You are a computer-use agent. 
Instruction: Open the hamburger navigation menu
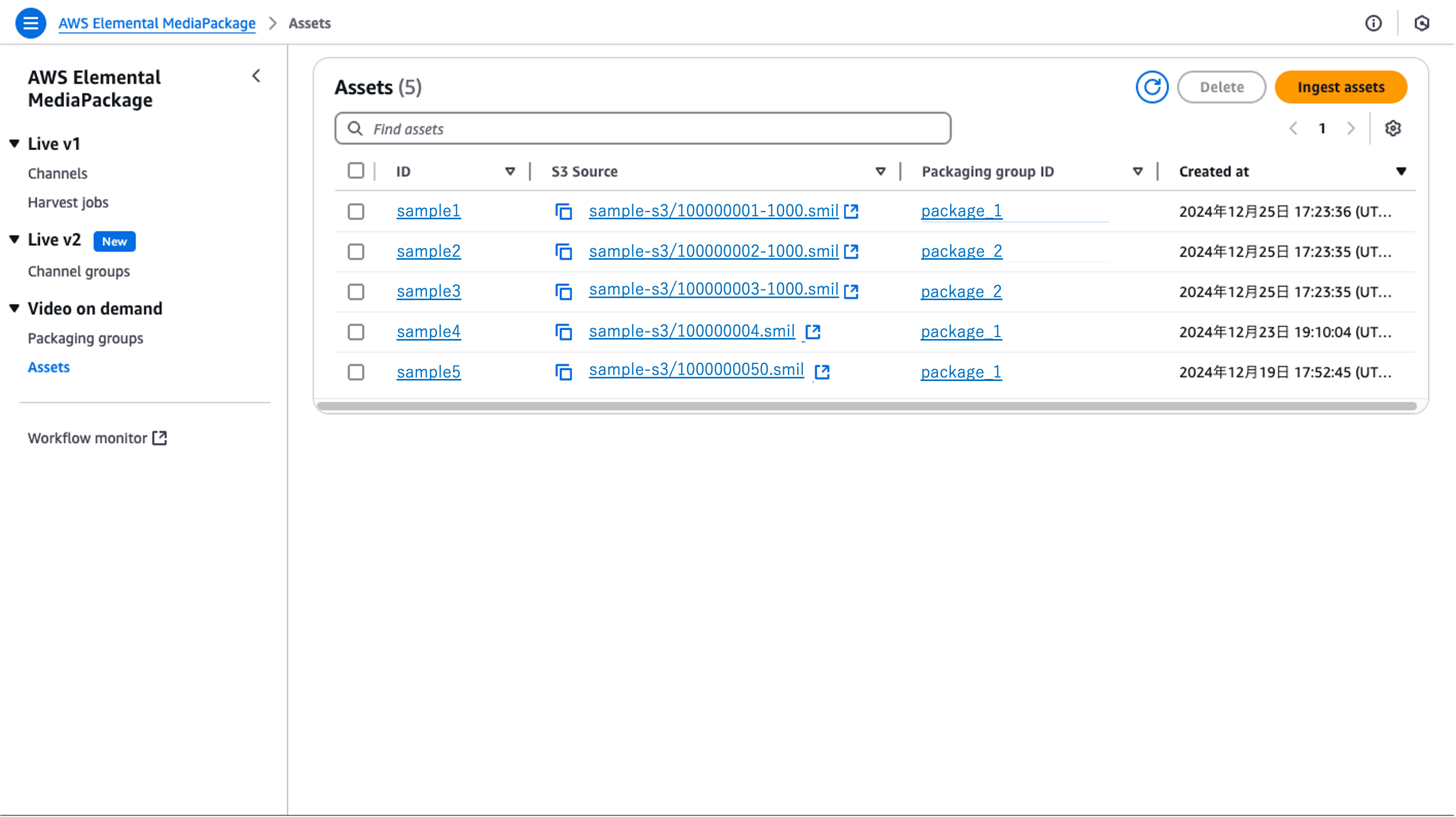pos(31,23)
